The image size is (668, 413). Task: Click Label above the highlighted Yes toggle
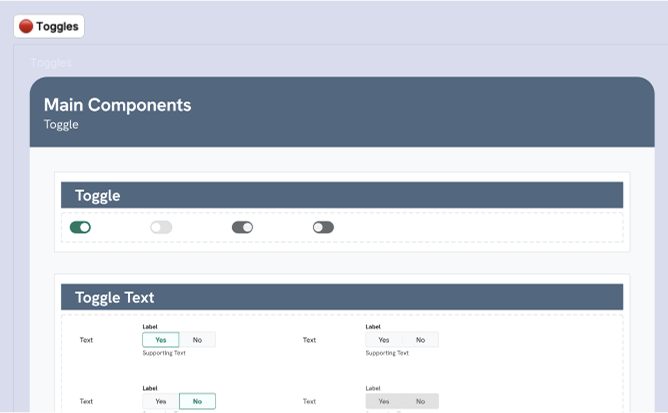click(150, 326)
